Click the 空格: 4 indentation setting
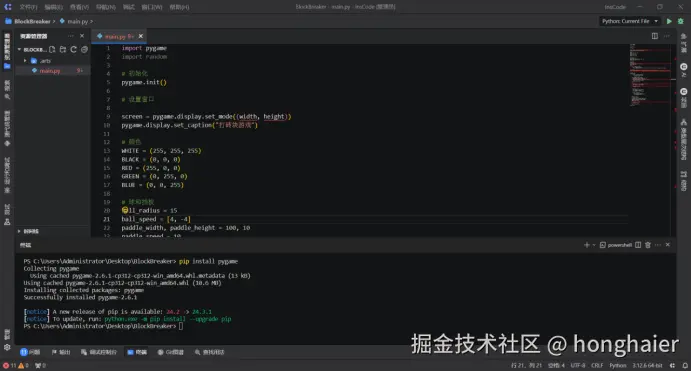The image size is (692, 371). tap(557, 365)
